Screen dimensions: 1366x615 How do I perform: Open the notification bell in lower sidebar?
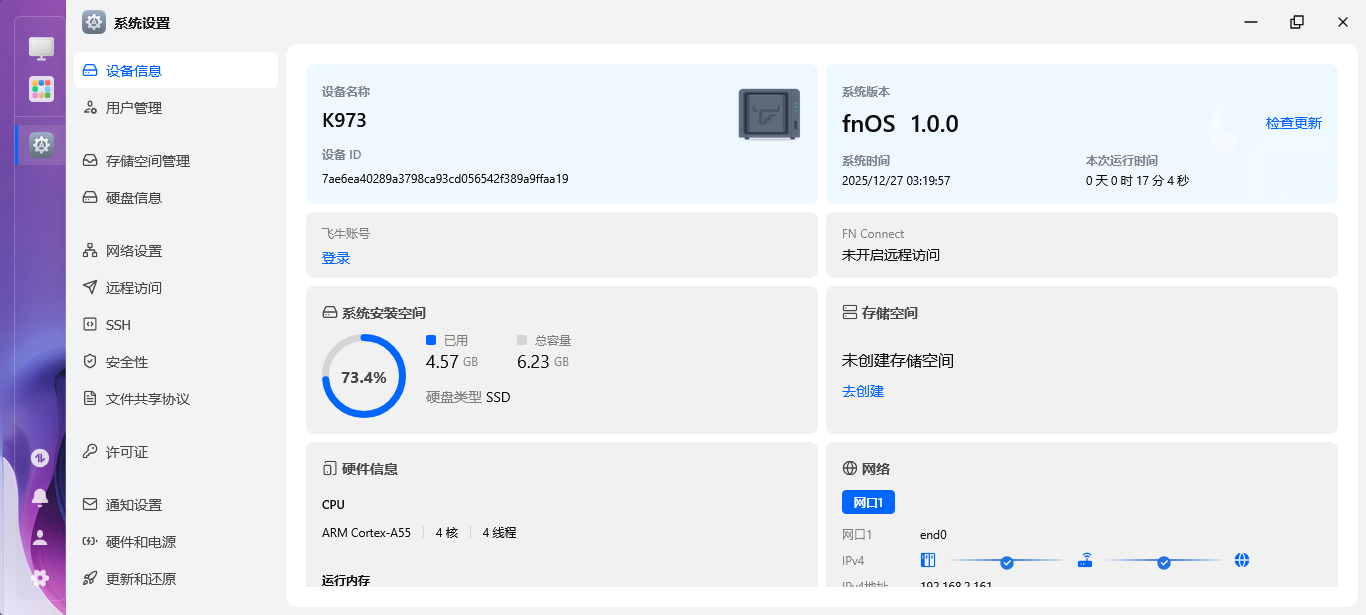[x=38, y=497]
